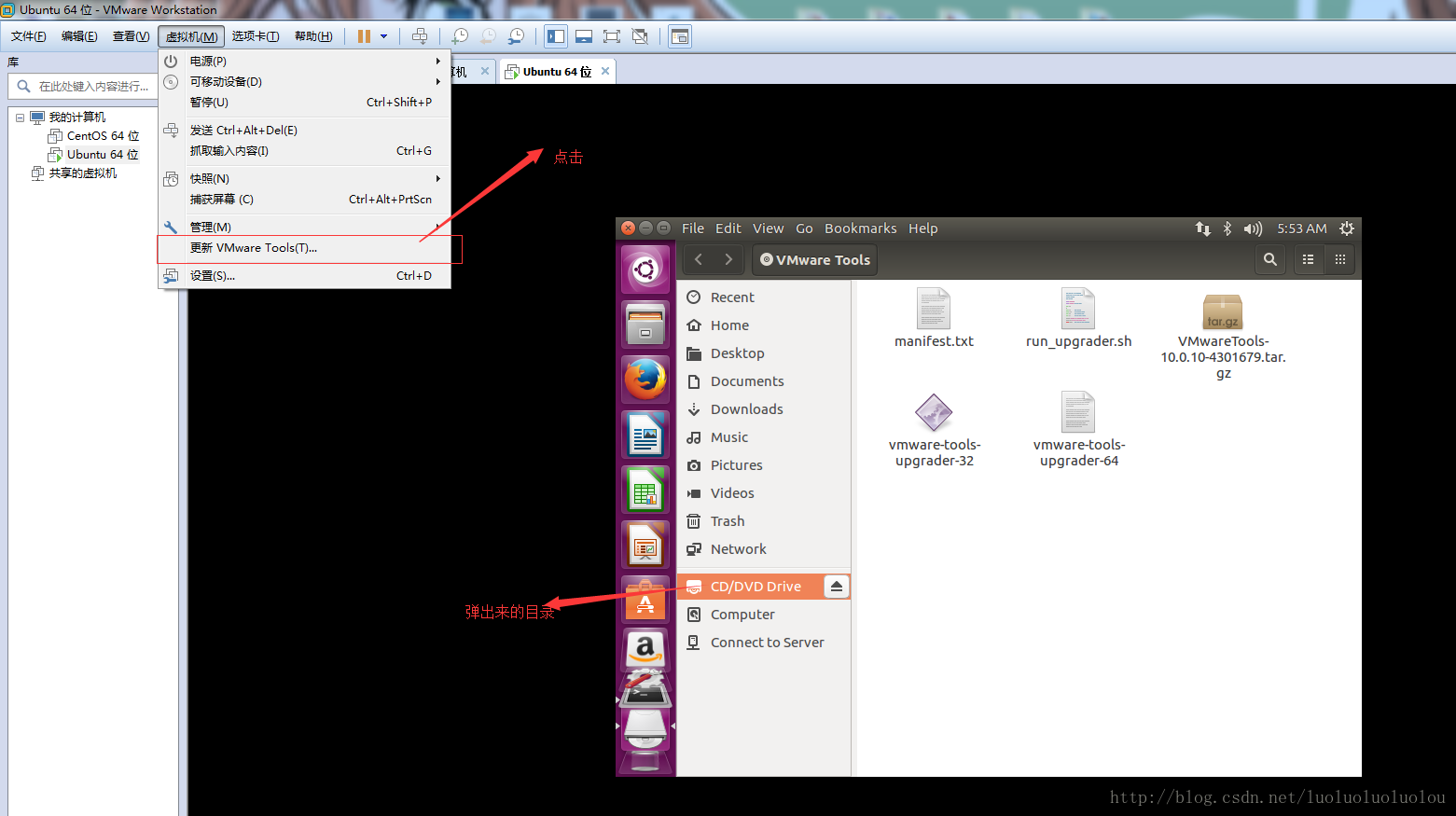Open the 文件(F) menu

click(x=28, y=36)
